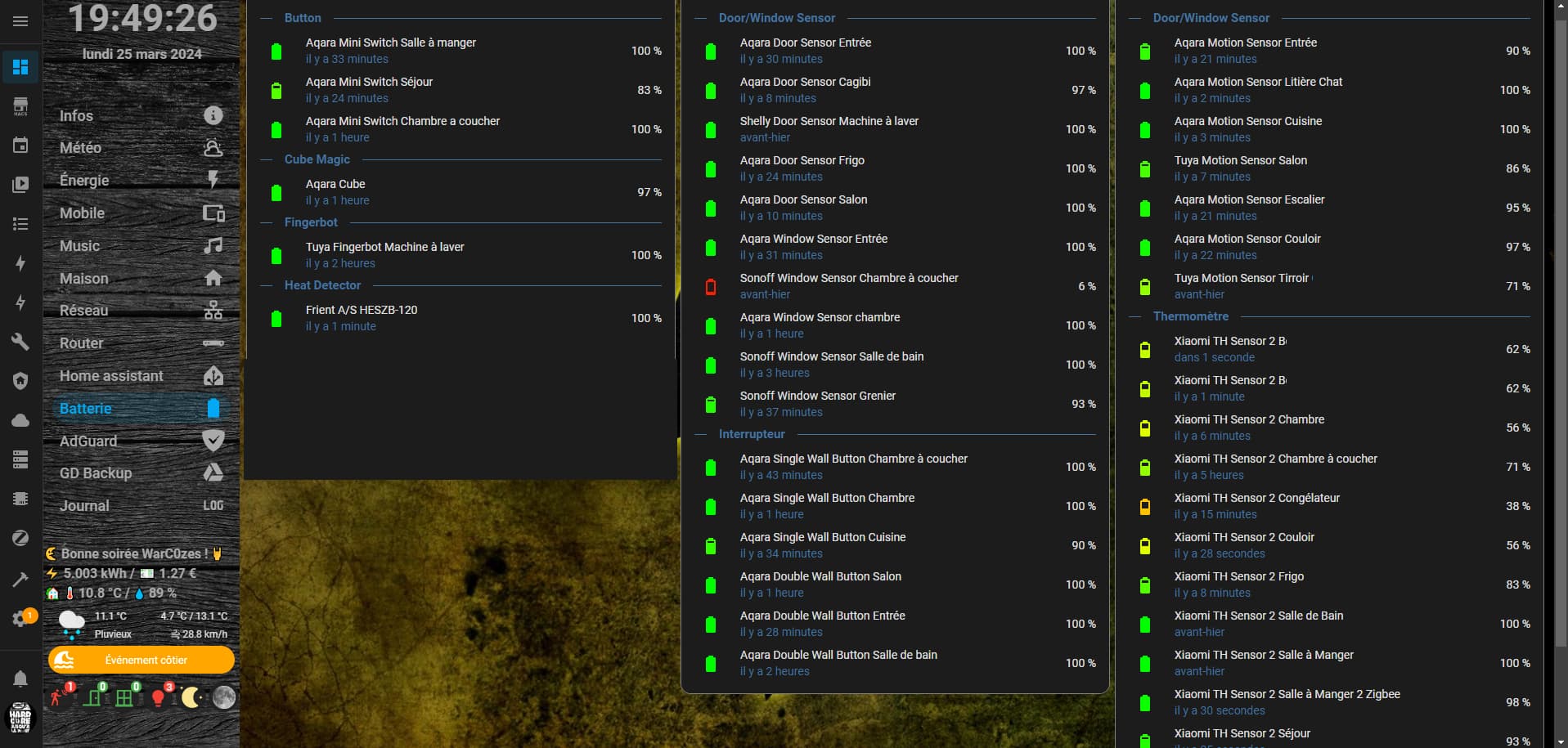Open the cloud icon in sidebar
The width and height of the screenshot is (1568, 748).
pyautogui.click(x=20, y=420)
